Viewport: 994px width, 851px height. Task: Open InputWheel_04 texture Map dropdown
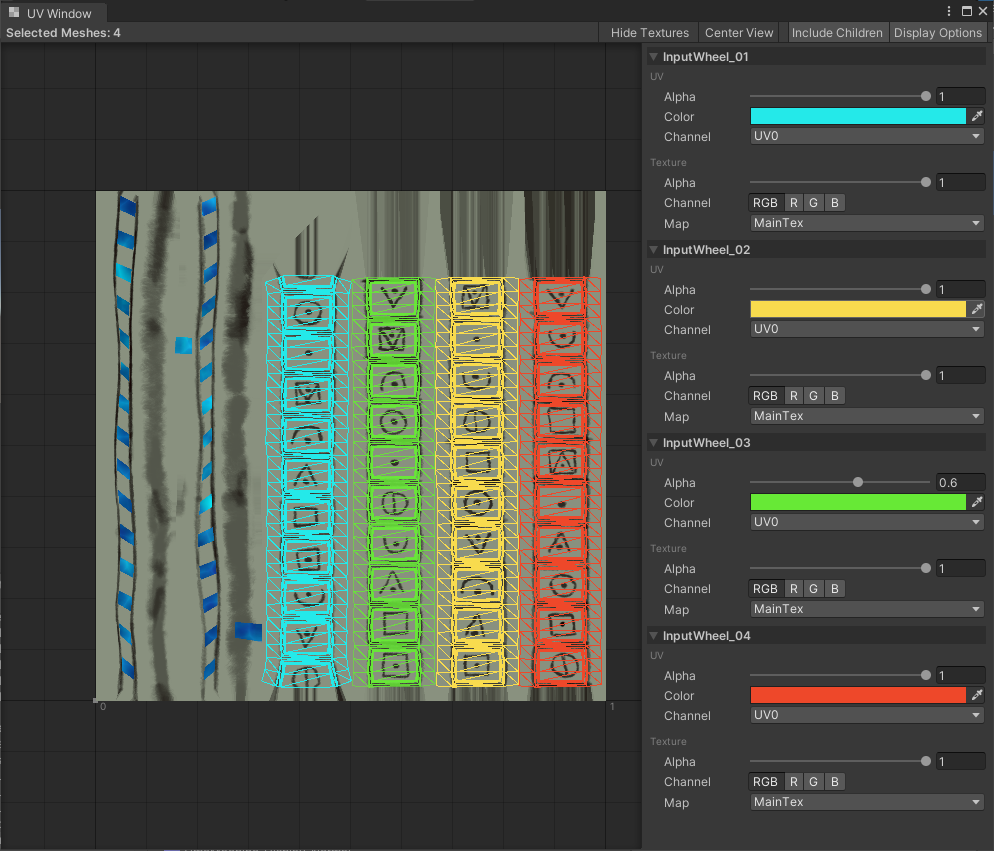[867, 802]
